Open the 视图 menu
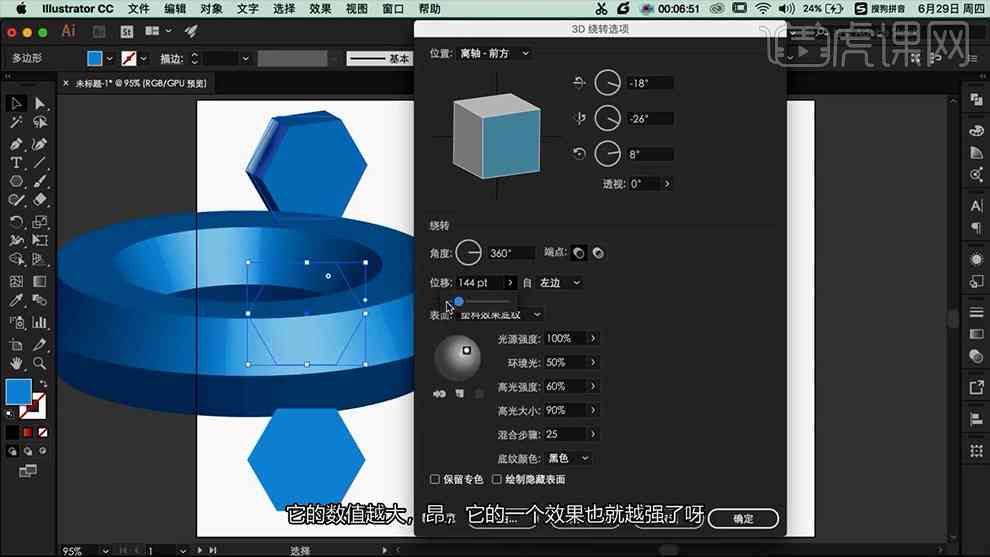Screen dimensions: 990x557 [x=357, y=9]
